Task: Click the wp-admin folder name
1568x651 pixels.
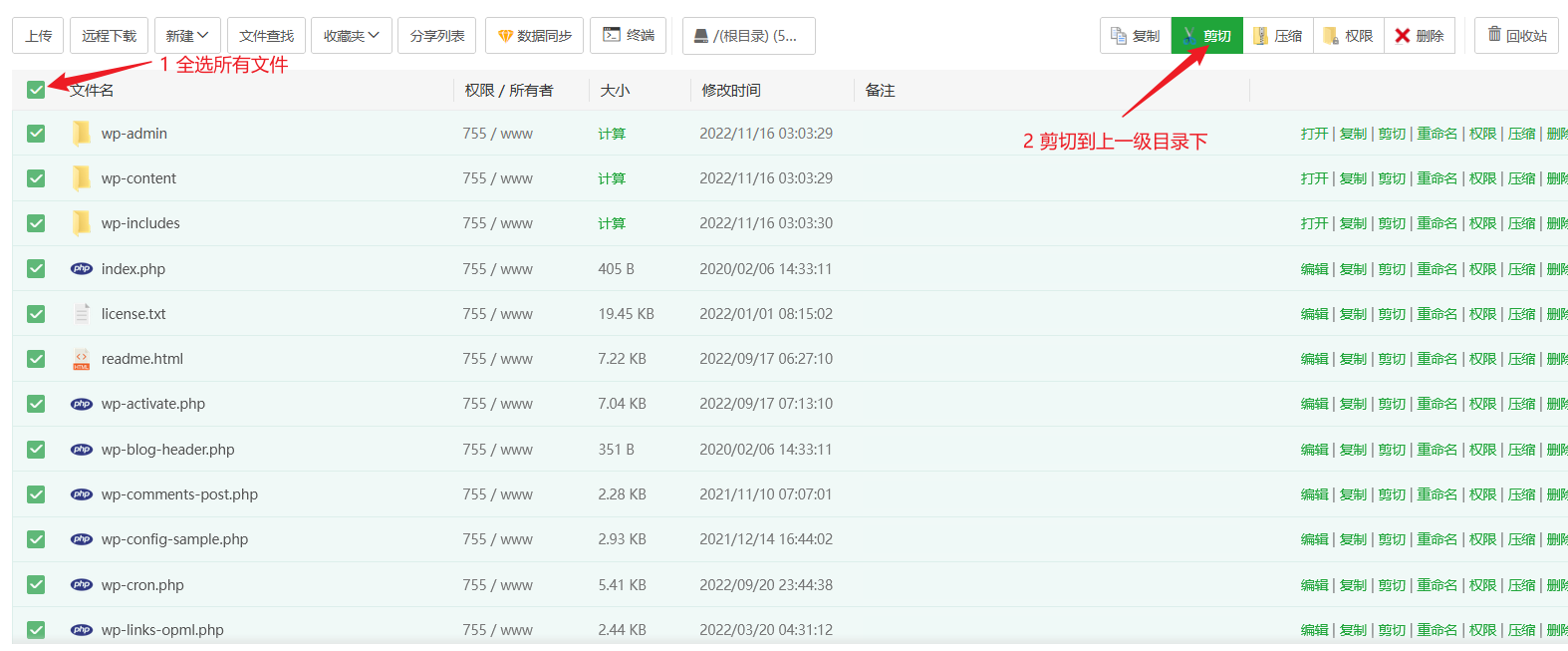Action: pyautogui.click(x=134, y=134)
